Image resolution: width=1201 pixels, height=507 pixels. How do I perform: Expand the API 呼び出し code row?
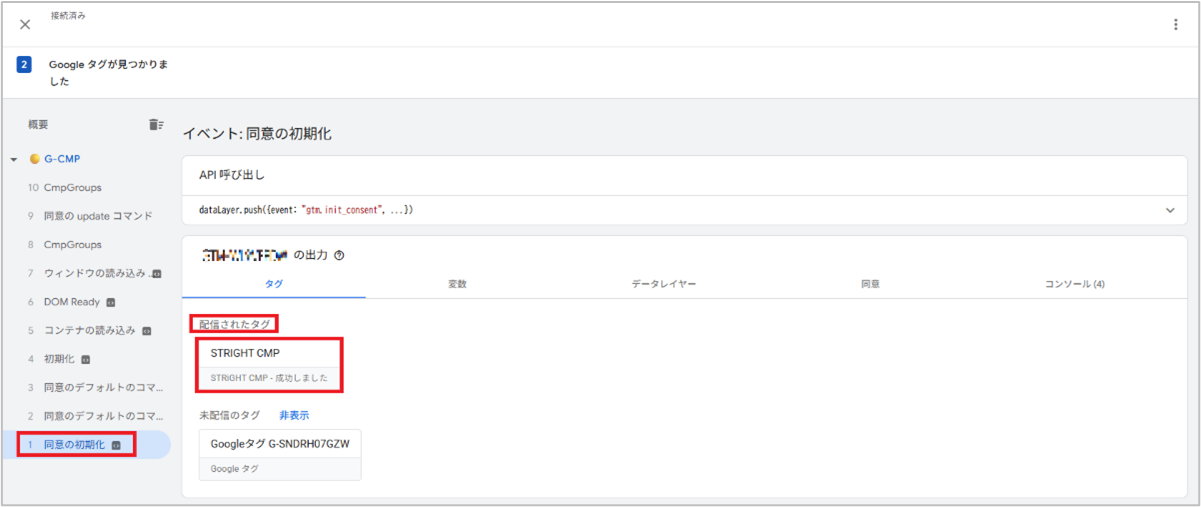coord(1170,210)
